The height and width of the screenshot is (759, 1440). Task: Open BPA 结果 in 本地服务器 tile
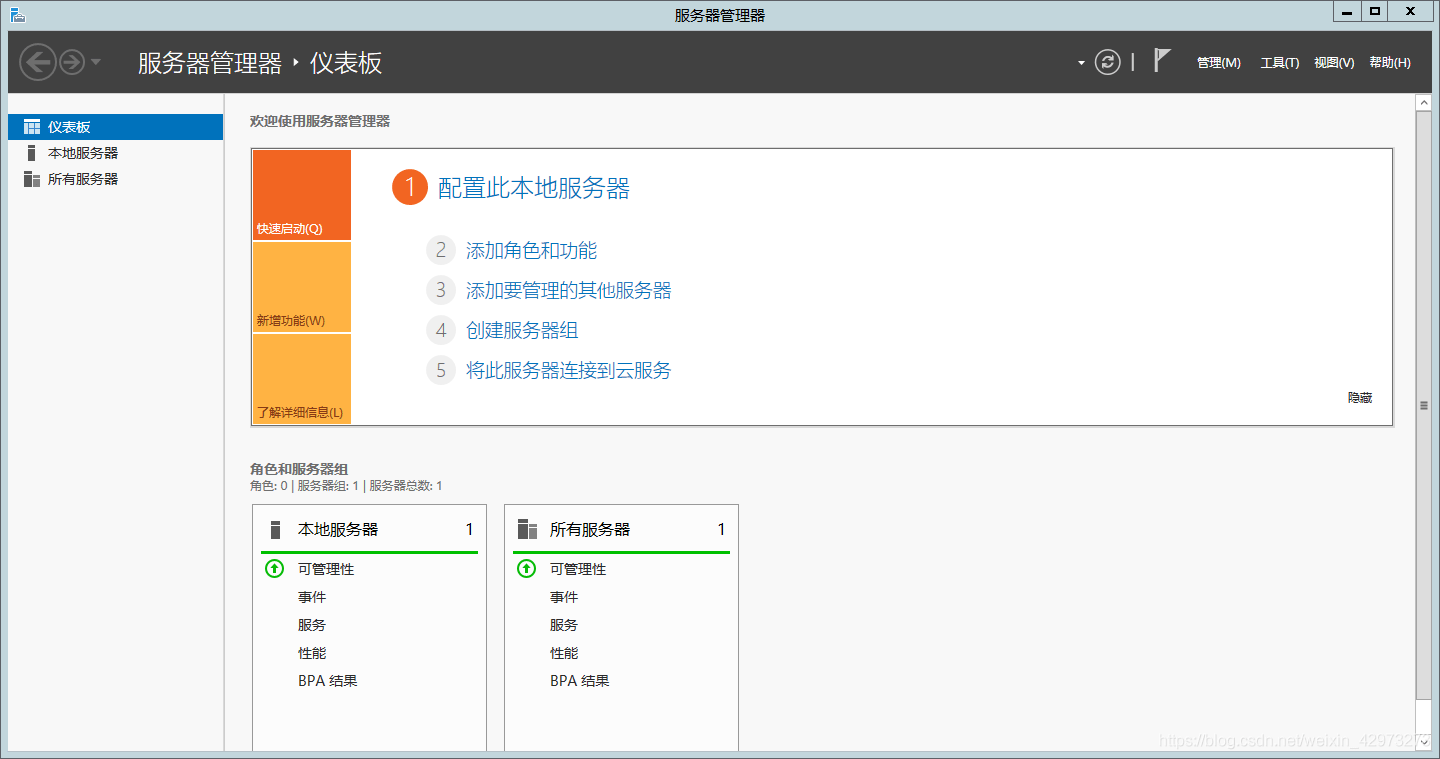point(328,681)
